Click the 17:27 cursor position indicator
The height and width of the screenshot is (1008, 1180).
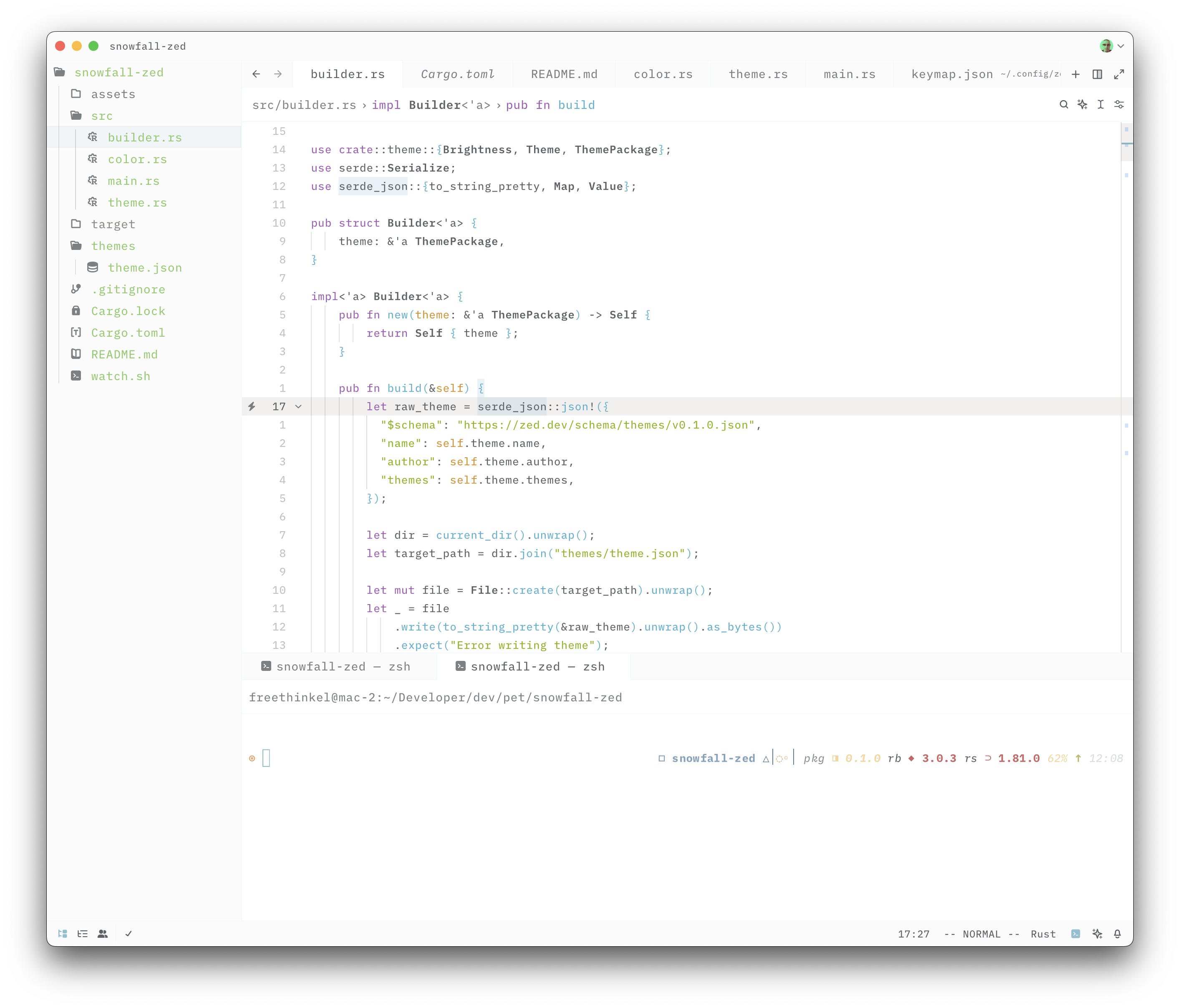(x=913, y=934)
